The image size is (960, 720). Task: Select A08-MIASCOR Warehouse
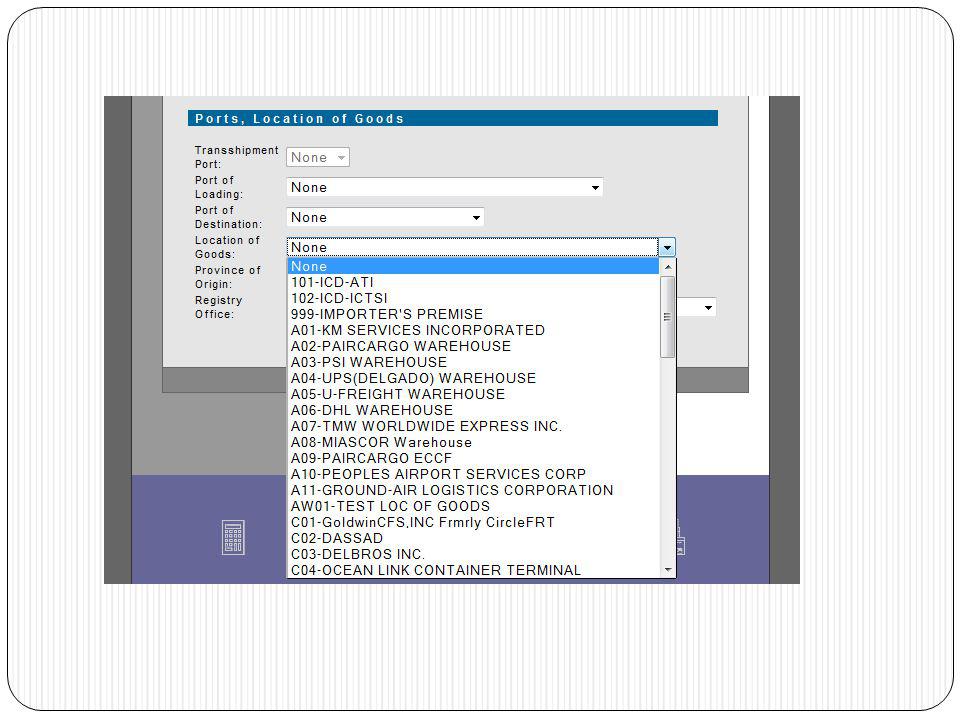pyautogui.click(x=473, y=442)
